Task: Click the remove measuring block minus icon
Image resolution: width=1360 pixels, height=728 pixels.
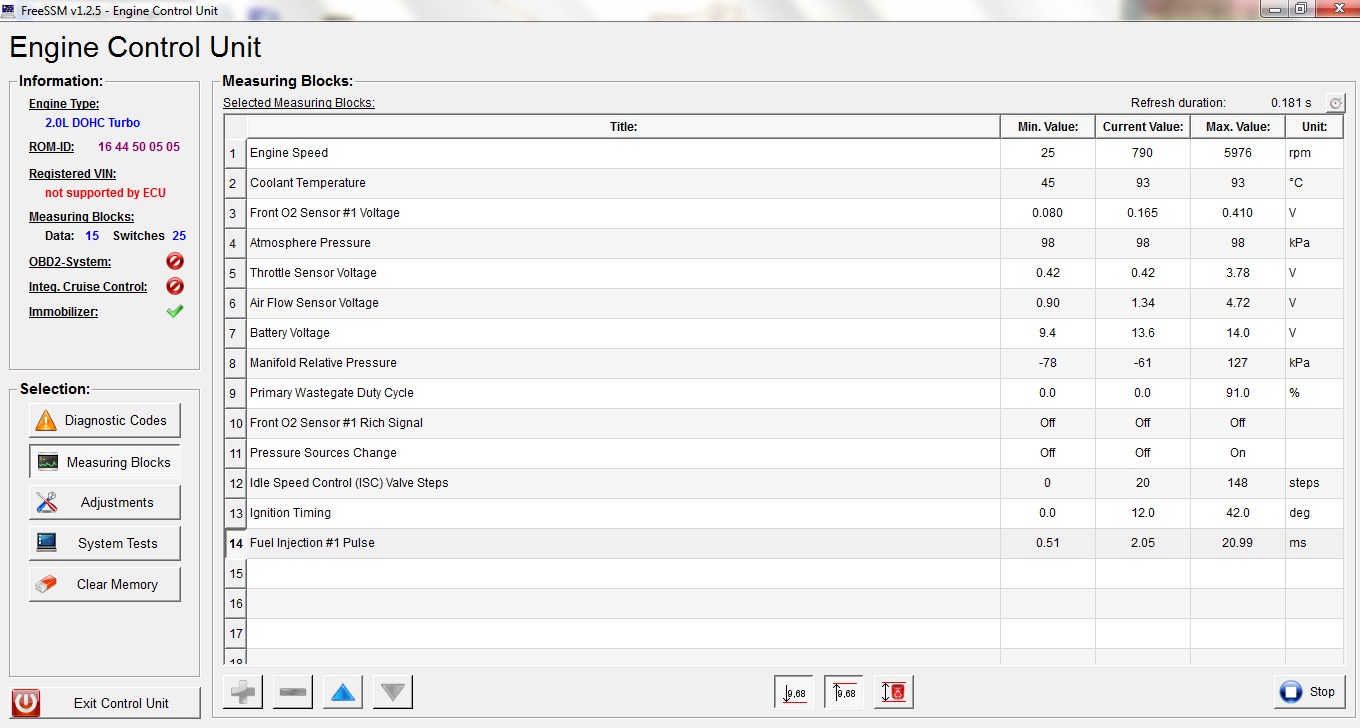Action: click(x=292, y=691)
